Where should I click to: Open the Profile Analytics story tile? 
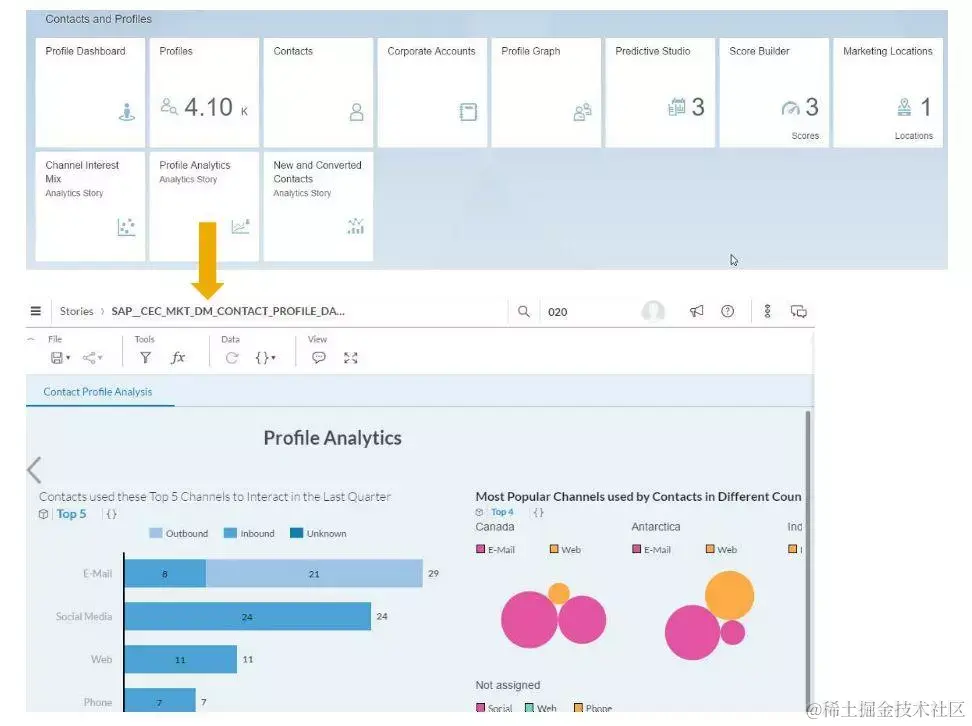pyautogui.click(x=204, y=206)
